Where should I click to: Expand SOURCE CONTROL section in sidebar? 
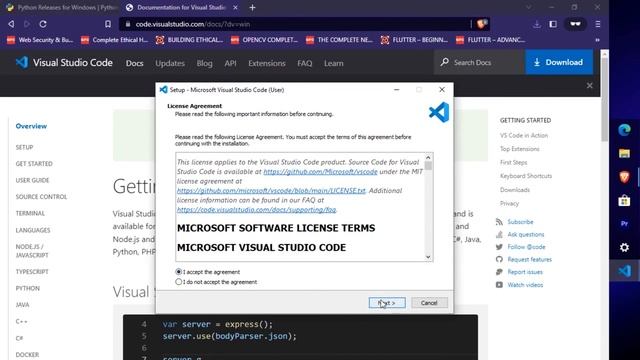point(41,197)
